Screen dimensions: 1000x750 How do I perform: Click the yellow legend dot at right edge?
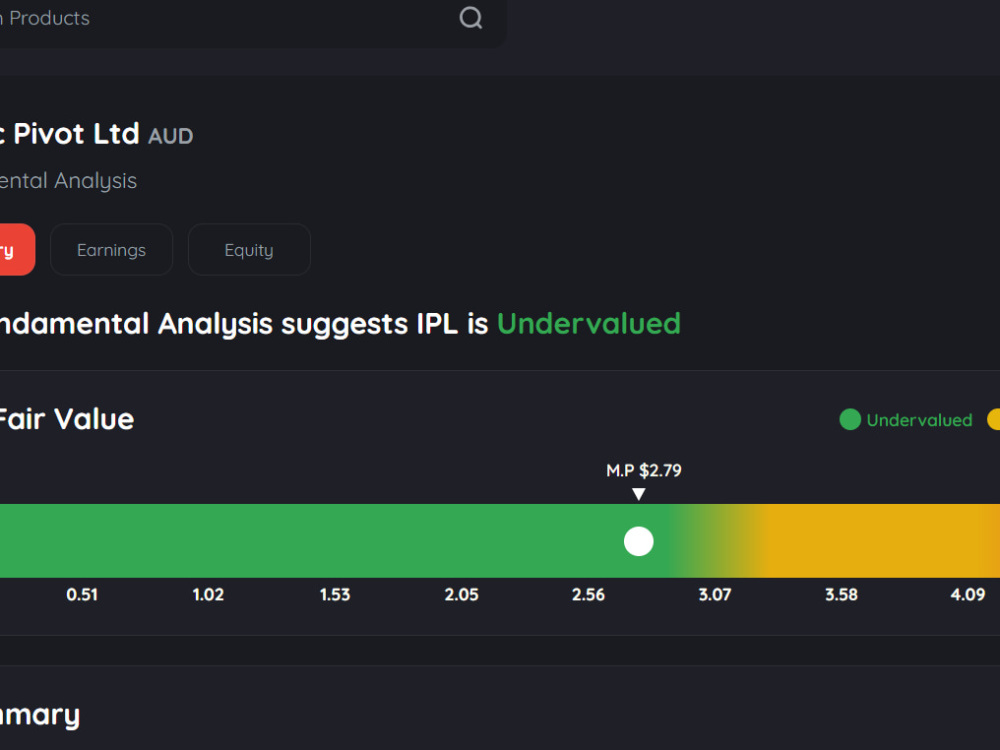(x=994, y=420)
